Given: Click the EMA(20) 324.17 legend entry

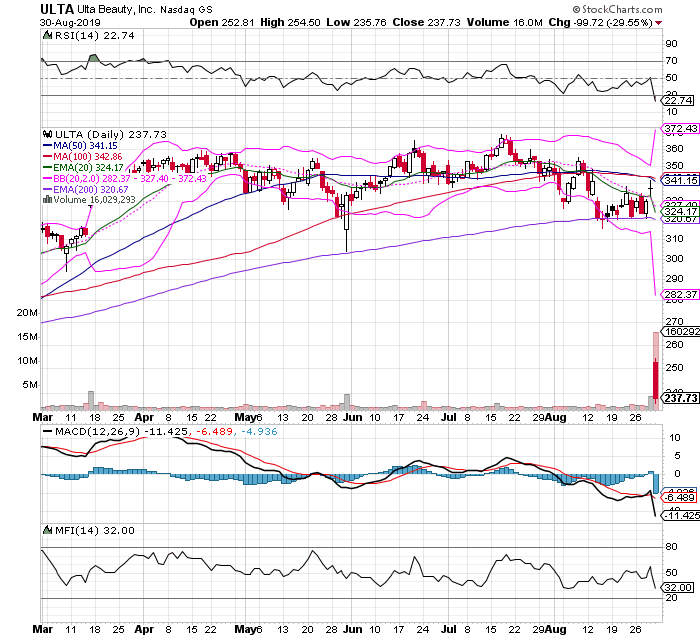Looking at the screenshot, I should coord(83,167).
